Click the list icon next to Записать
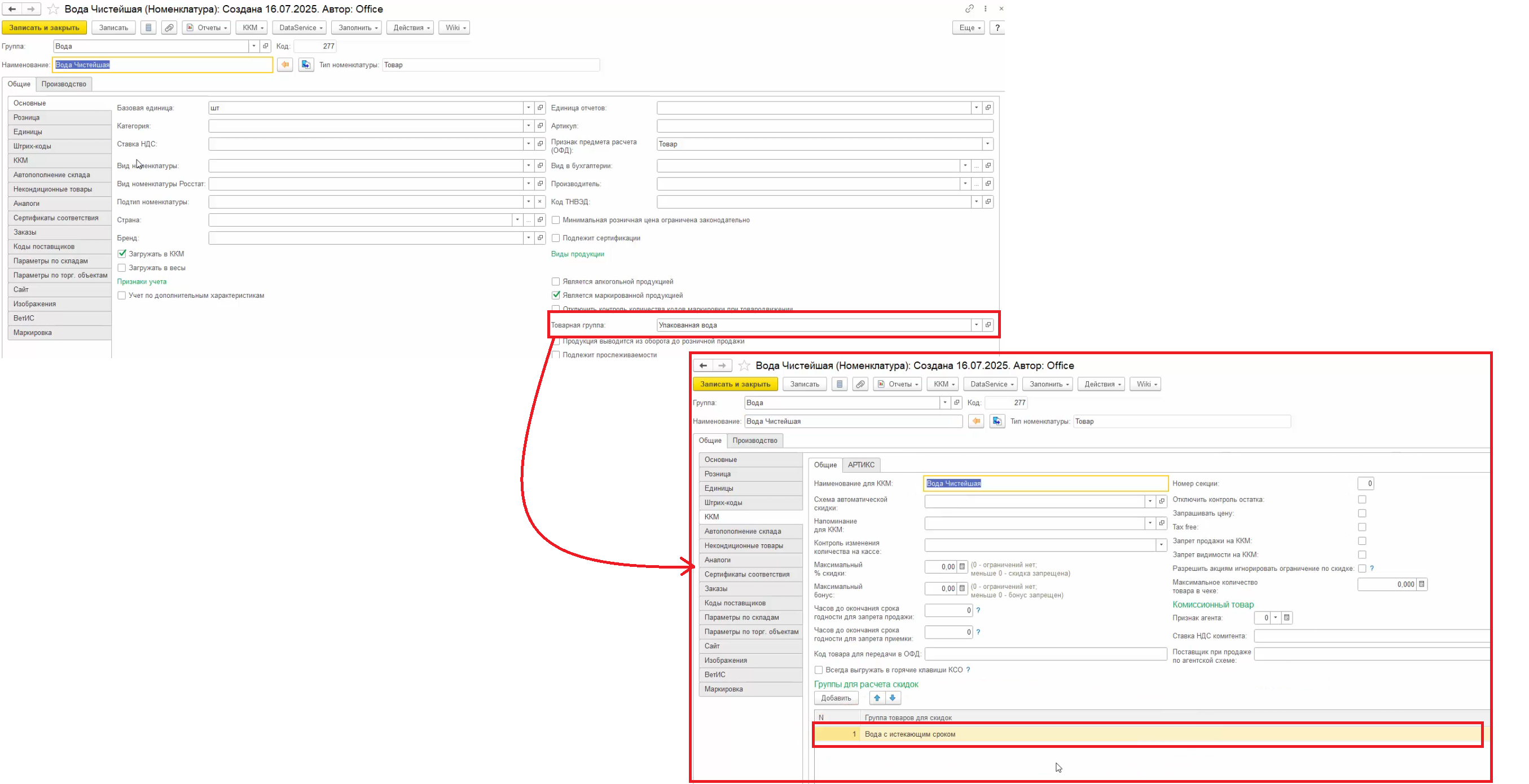 (x=148, y=28)
